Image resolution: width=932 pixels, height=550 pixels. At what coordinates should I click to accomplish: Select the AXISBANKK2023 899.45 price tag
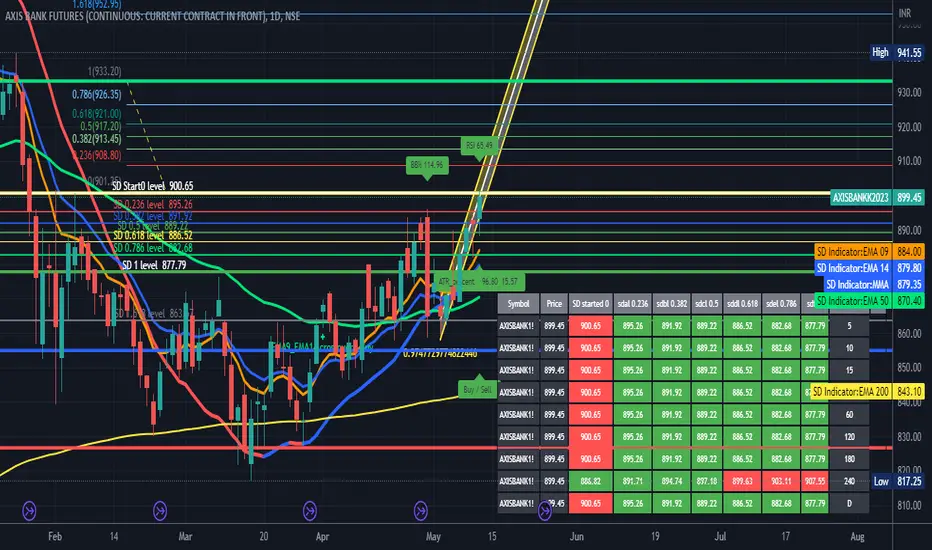pos(877,198)
